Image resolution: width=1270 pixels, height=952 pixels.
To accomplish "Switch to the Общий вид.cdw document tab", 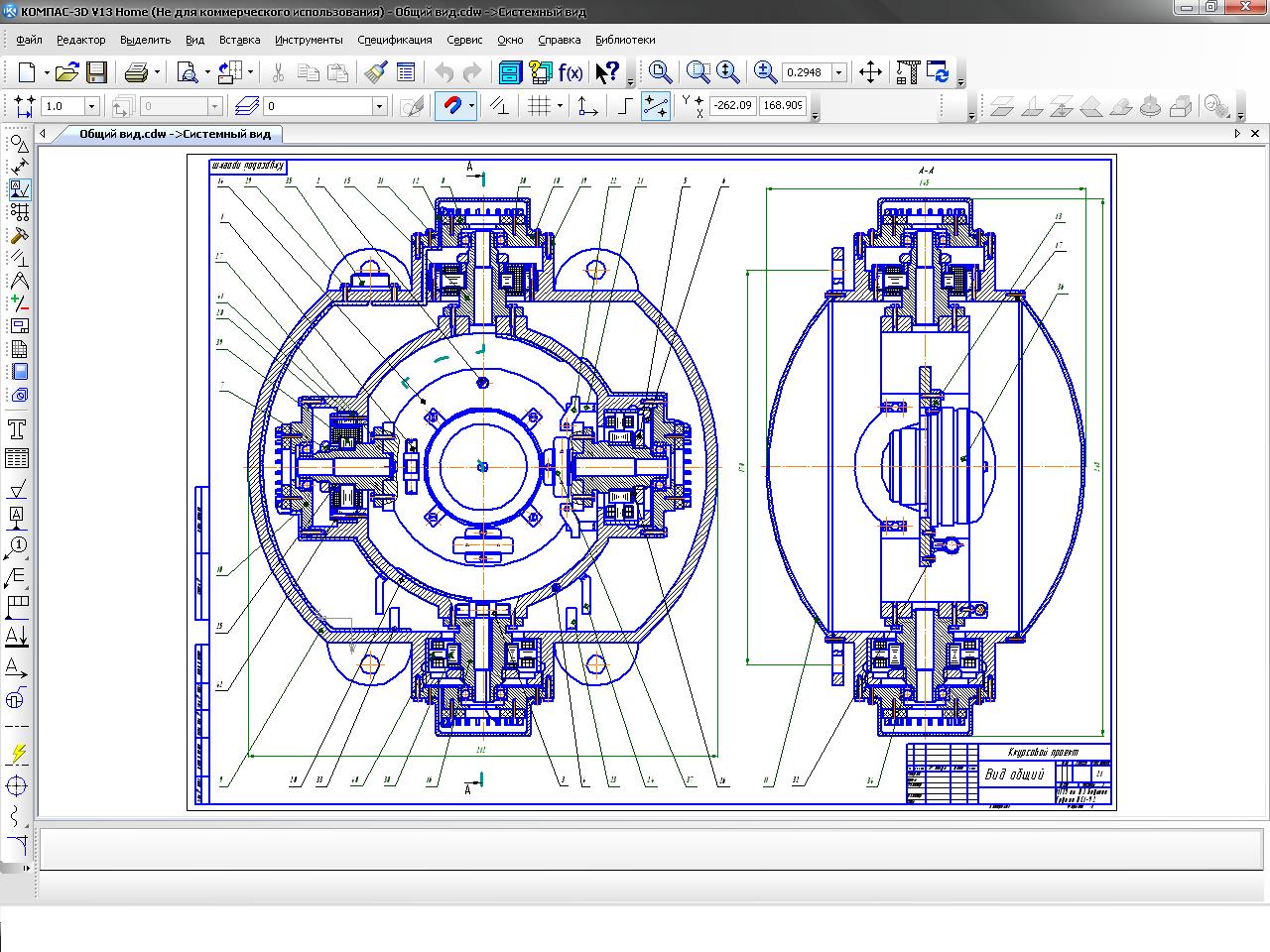I will point(175,134).
